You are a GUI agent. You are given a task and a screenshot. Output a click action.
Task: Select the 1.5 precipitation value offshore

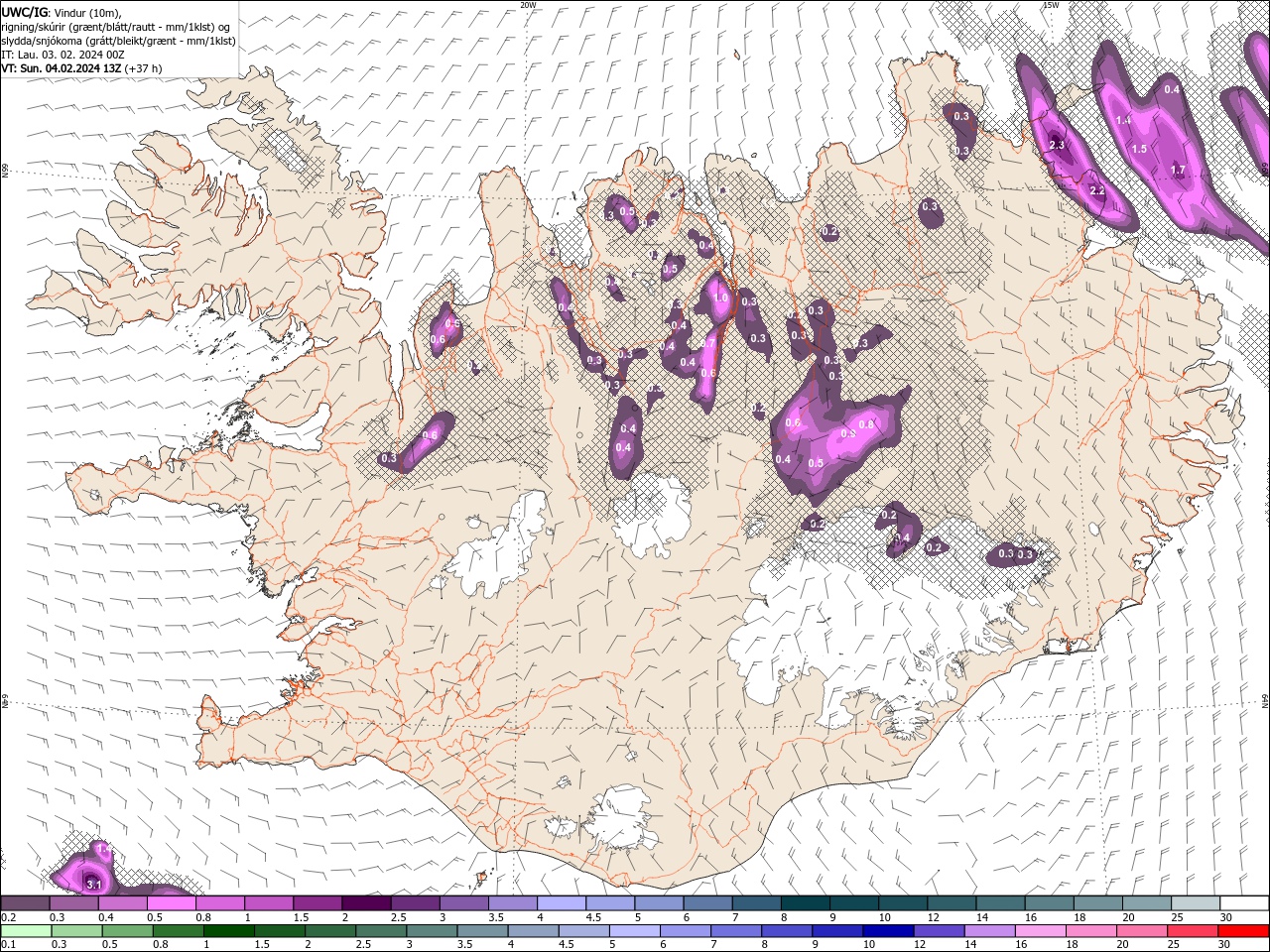pyautogui.click(x=1139, y=149)
